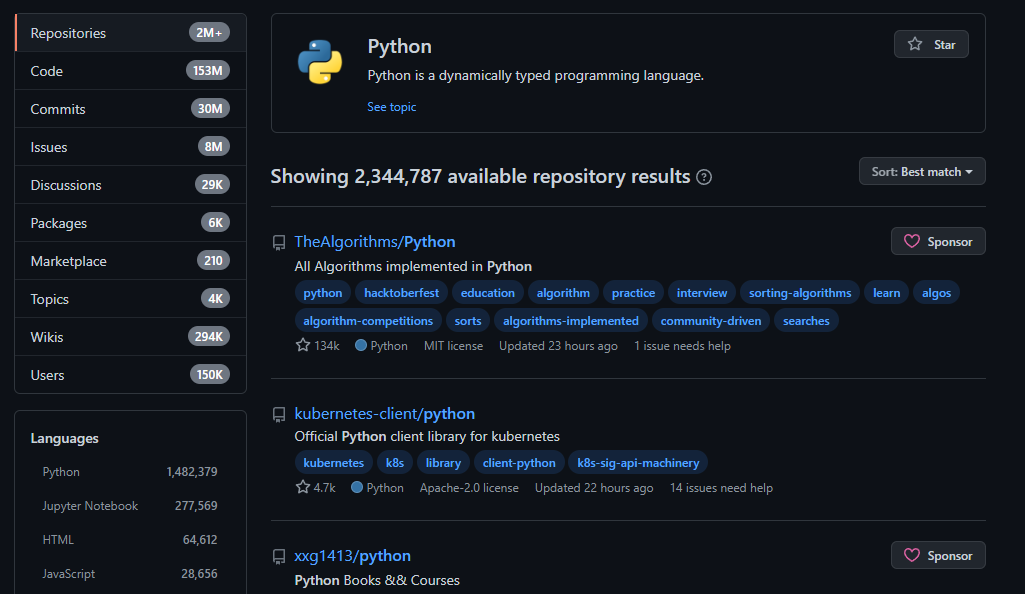1025x594 pixels.
Task: Click the k8s-sig-api-machinery topic tag
Action: 638,463
